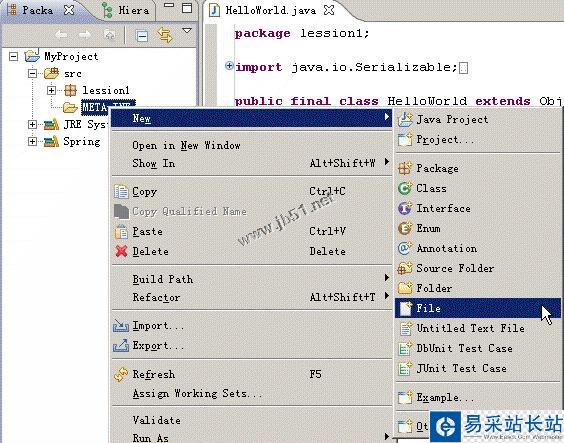This screenshot has width=564, height=443.
Task: Click the forward arrow in Package Explorer
Action: (x=85, y=35)
